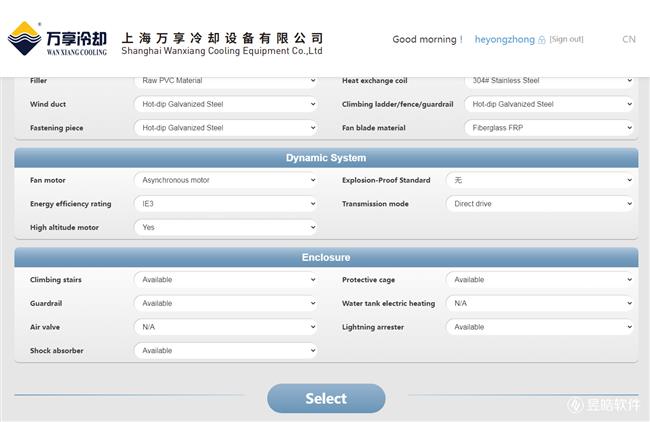Click the lock icon beside username
Viewport: 650px width, 422px height.
click(542, 40)
